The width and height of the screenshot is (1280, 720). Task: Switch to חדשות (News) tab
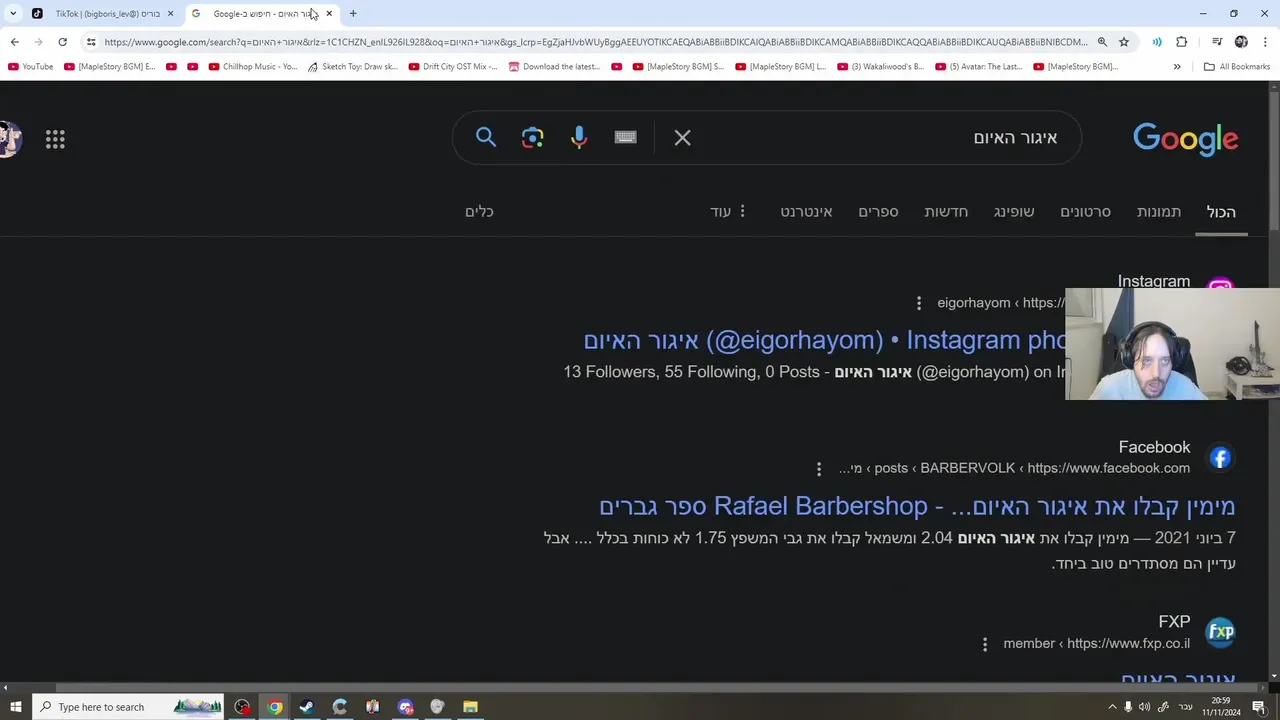(946, 212)
